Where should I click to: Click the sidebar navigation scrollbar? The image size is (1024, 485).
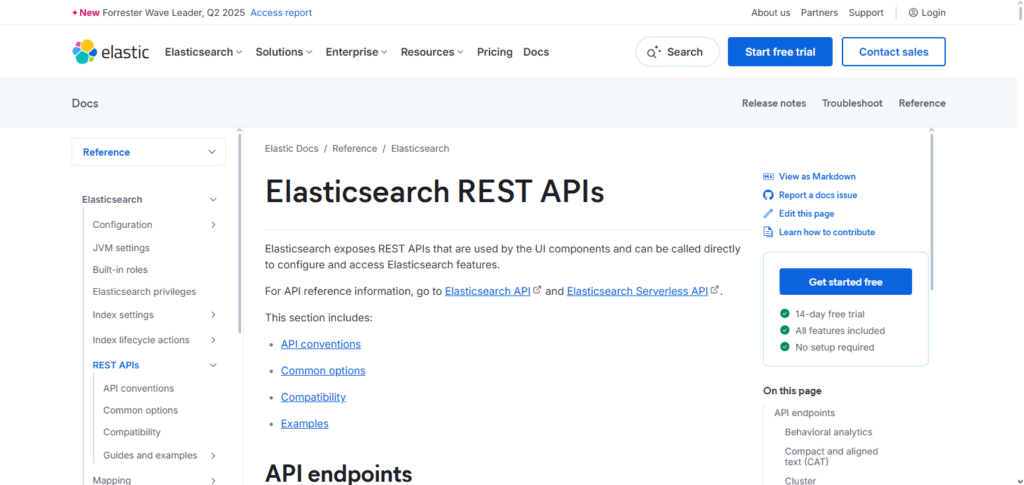tap(239, 234)
